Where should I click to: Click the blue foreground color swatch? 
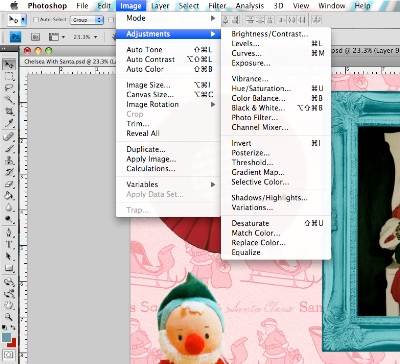6,338
